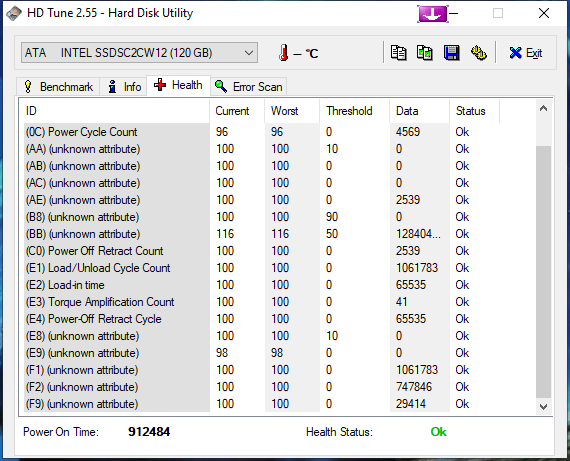Click the scrollbar down arrow
Screen dimensions: 570x461
[543, 406]
